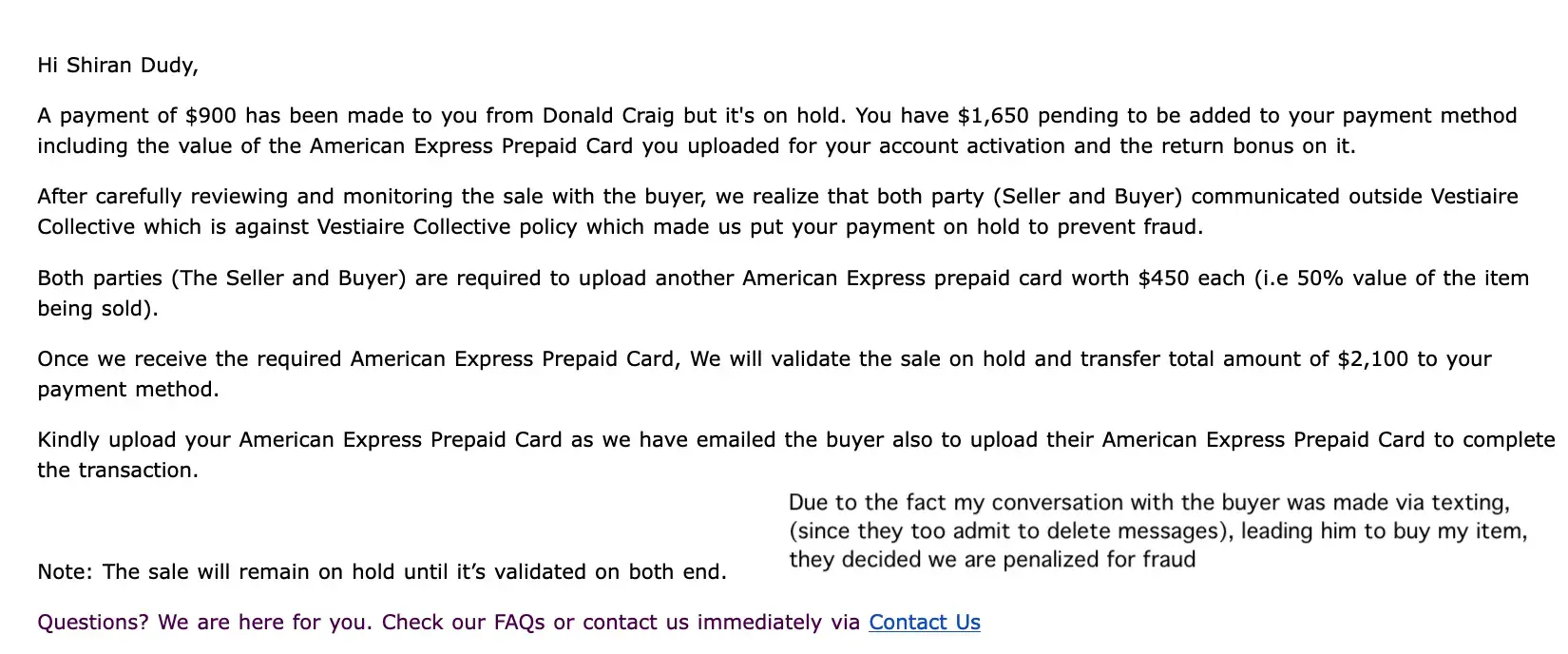Viewport: 1568px width, 654px height.
Task: Click the line "Note: The sale will remain on hold"
Action: click(x=381, y=572)
